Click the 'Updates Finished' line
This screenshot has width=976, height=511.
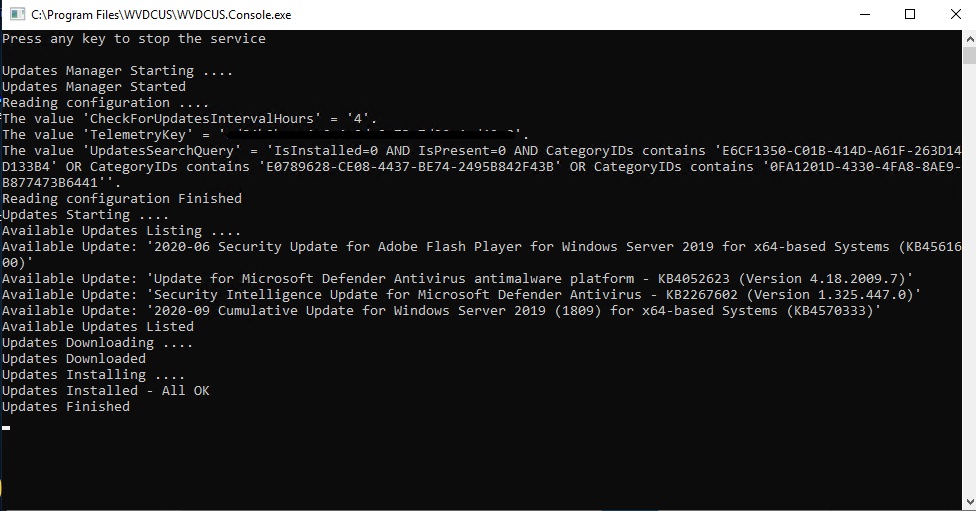tap(66, 407)
